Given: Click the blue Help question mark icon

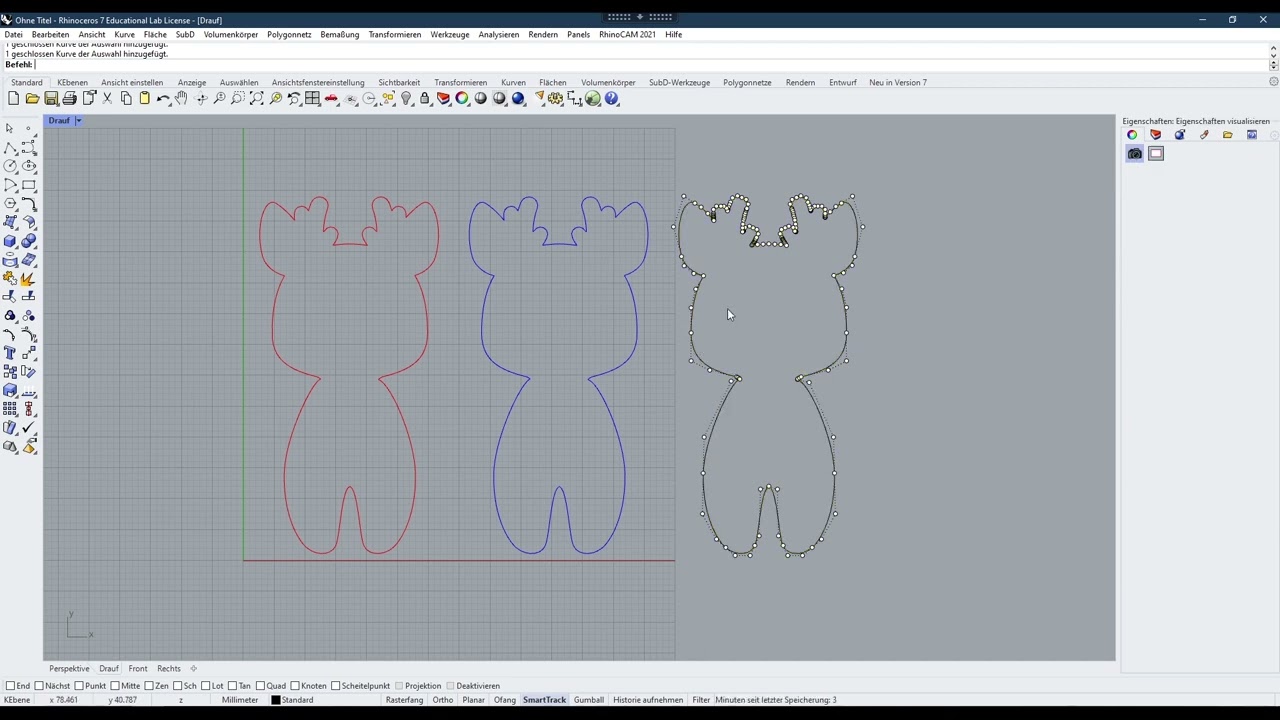Looking at the screenshot, I should tap(612, 99).
